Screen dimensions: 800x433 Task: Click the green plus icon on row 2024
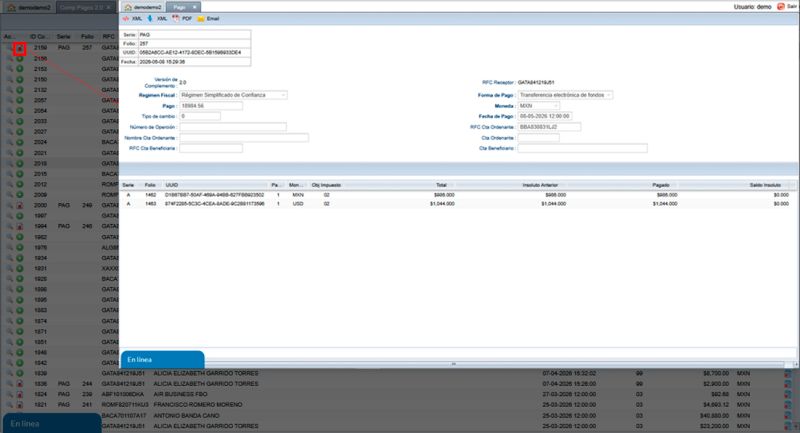point(20,142)
